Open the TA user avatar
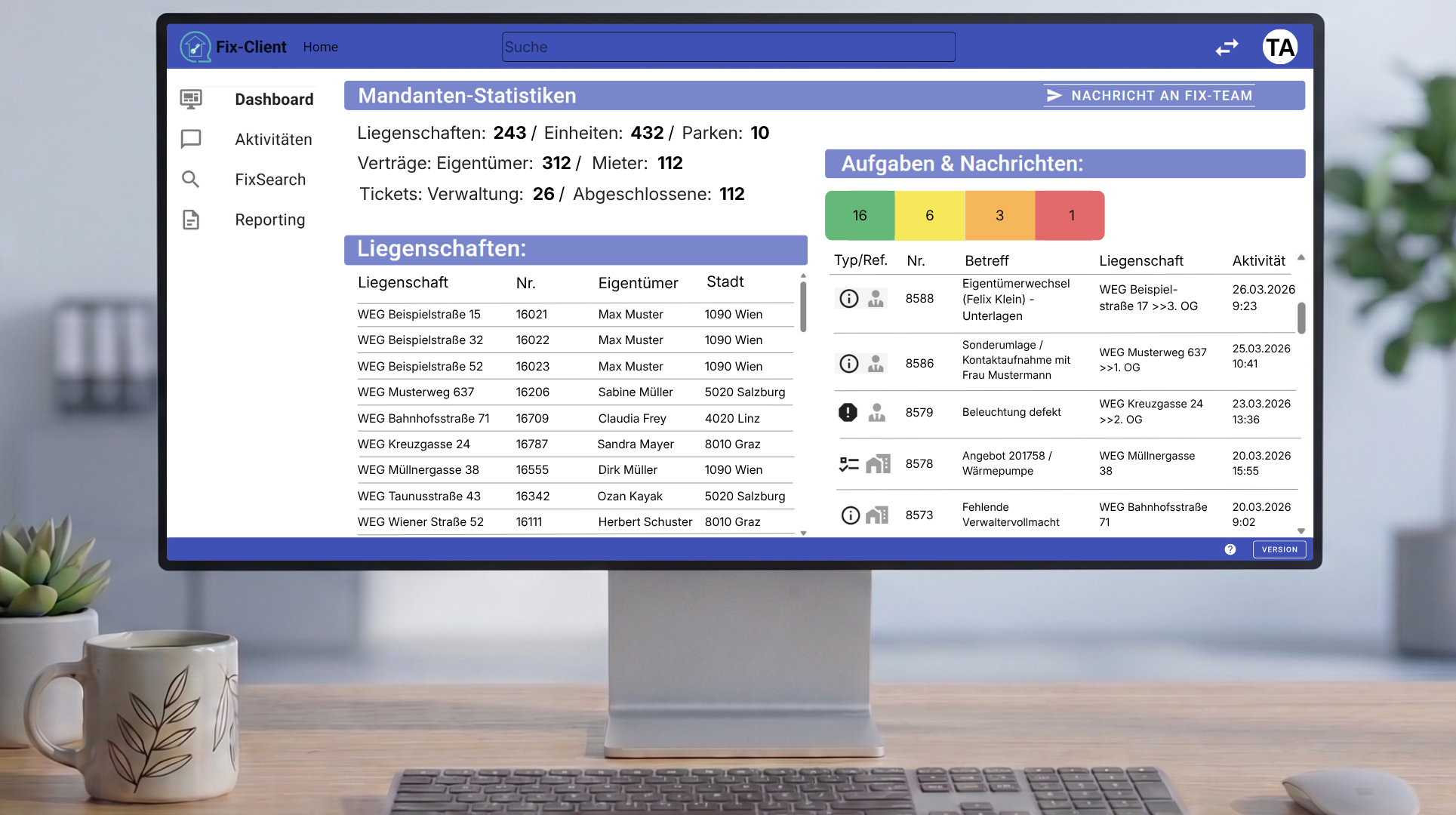The width and height of the screenshot is (1456, 815). click(1280, 48)
